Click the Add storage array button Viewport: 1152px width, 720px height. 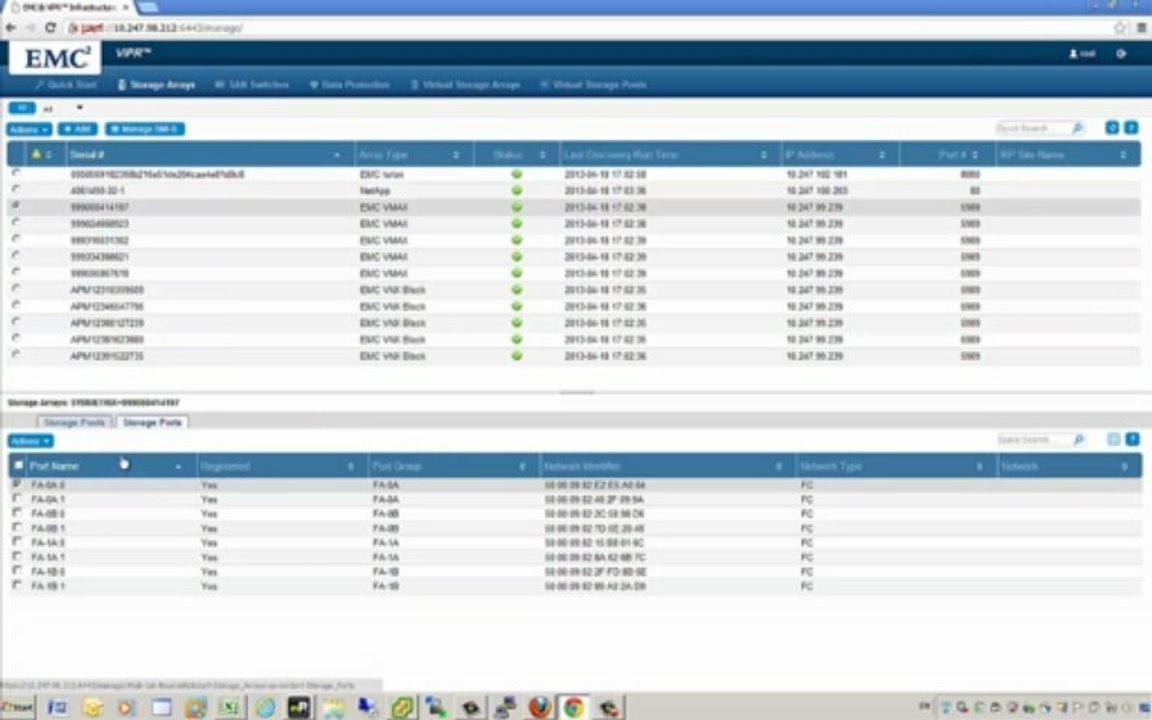(77, 129)
